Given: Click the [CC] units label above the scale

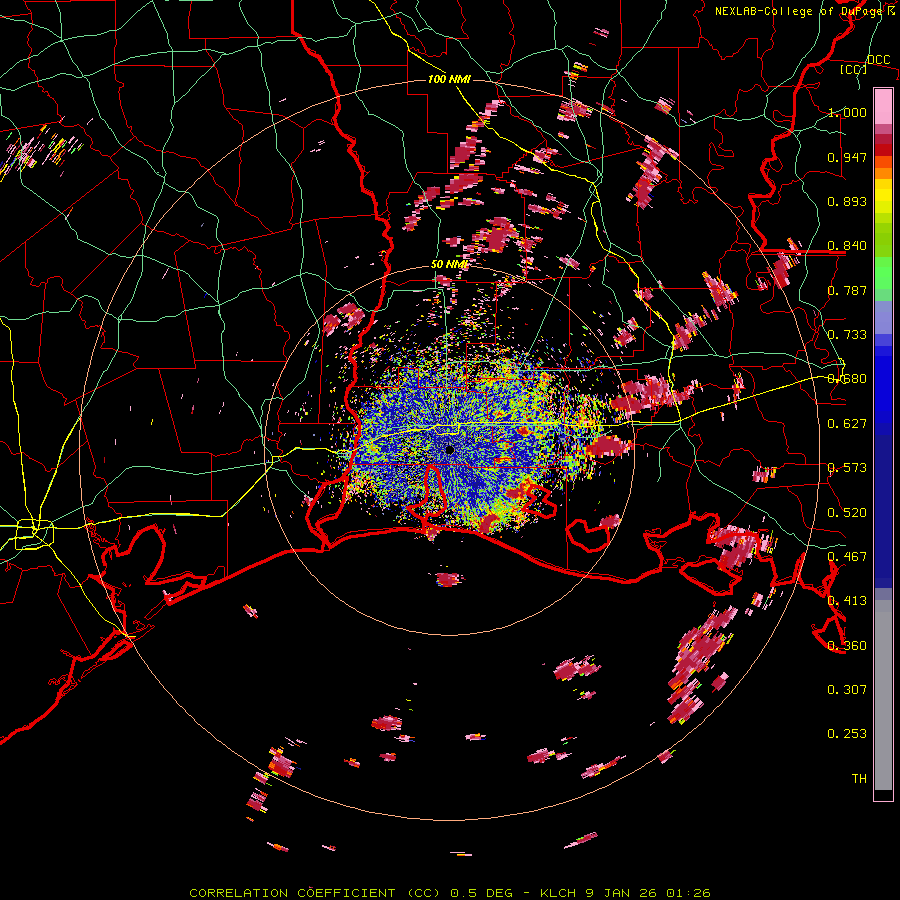Looking at the screenshot, I should point(854,69).
